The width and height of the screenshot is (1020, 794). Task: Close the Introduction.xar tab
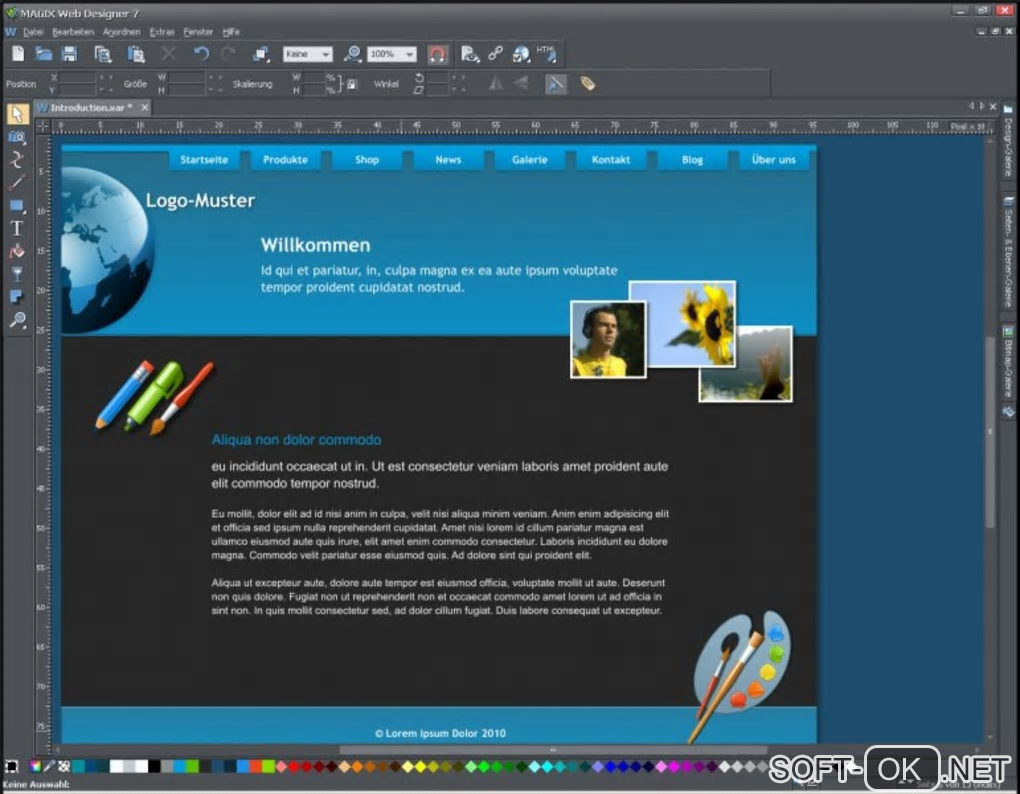tap(144, 107)
